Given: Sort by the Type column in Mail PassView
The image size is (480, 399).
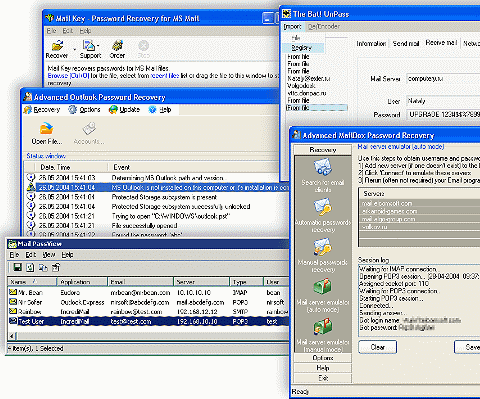Looking at the screenshot, I should [x=246, y=282].
